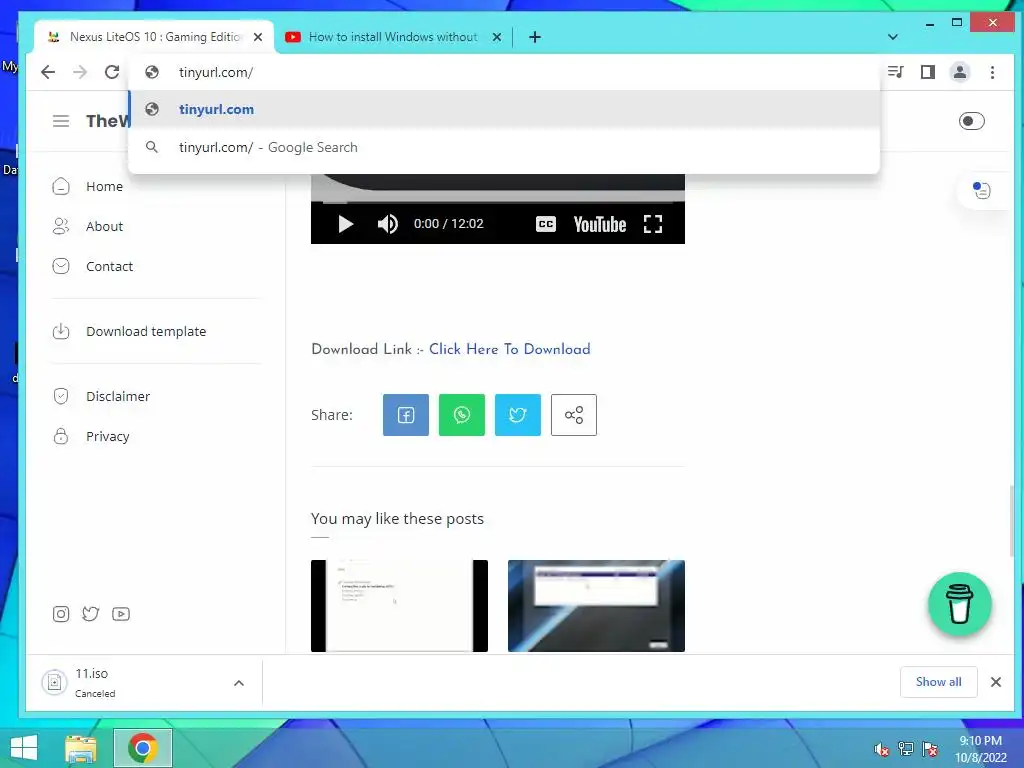1024x768 pixels.
Task: Open the second related post thumbnail
Action: coord(596,605)
